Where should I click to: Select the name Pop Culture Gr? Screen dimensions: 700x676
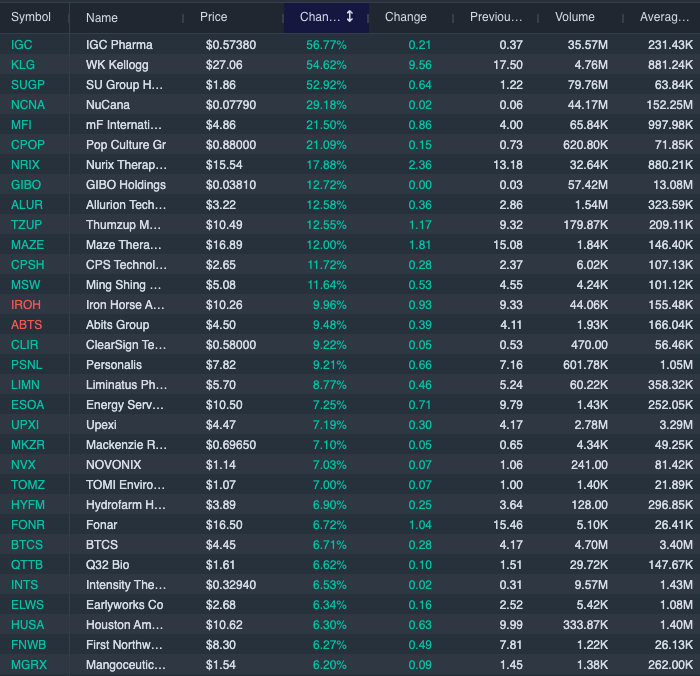[x=126, y=145]
